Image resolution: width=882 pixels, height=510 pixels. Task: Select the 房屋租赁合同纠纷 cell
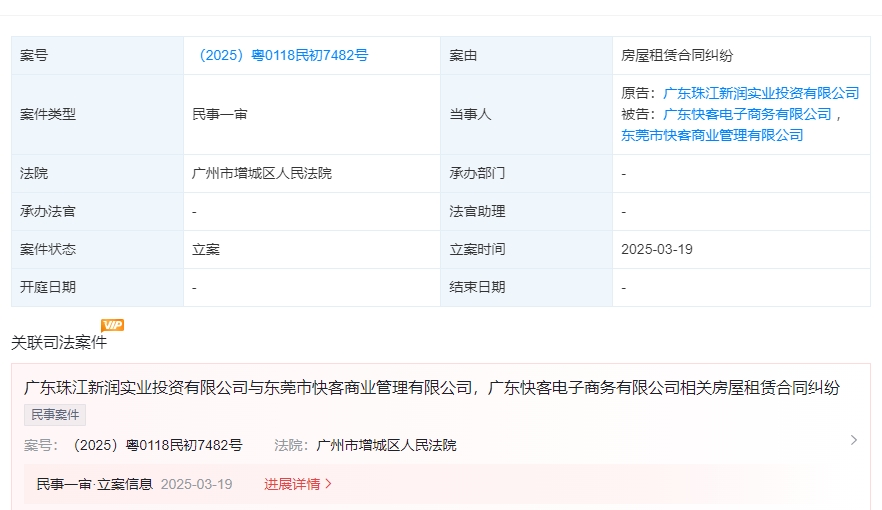point(741,55)
